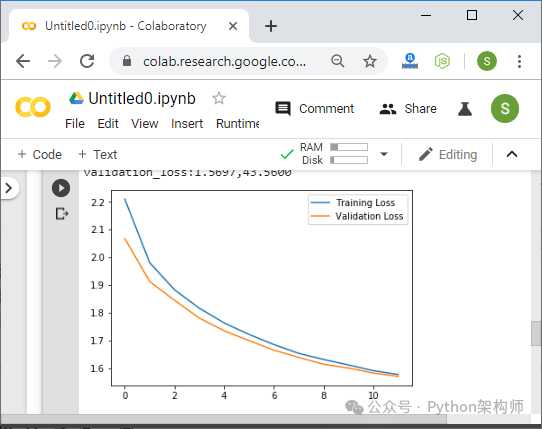
Task: Close the Untitled0.ipynb browser tab
Action: pos(233,26)
